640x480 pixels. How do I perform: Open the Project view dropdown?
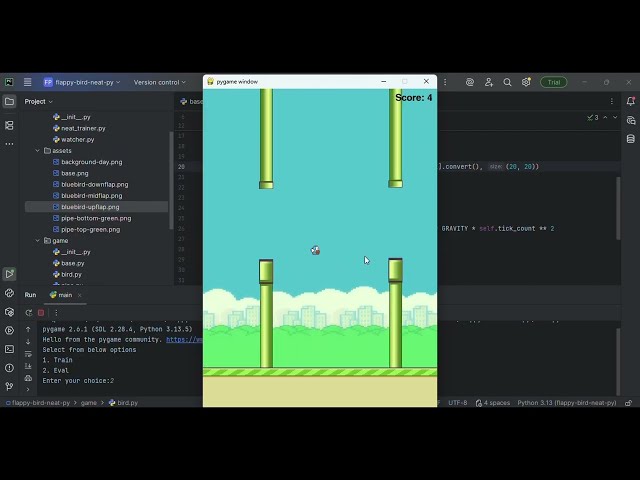pos(38,102)
